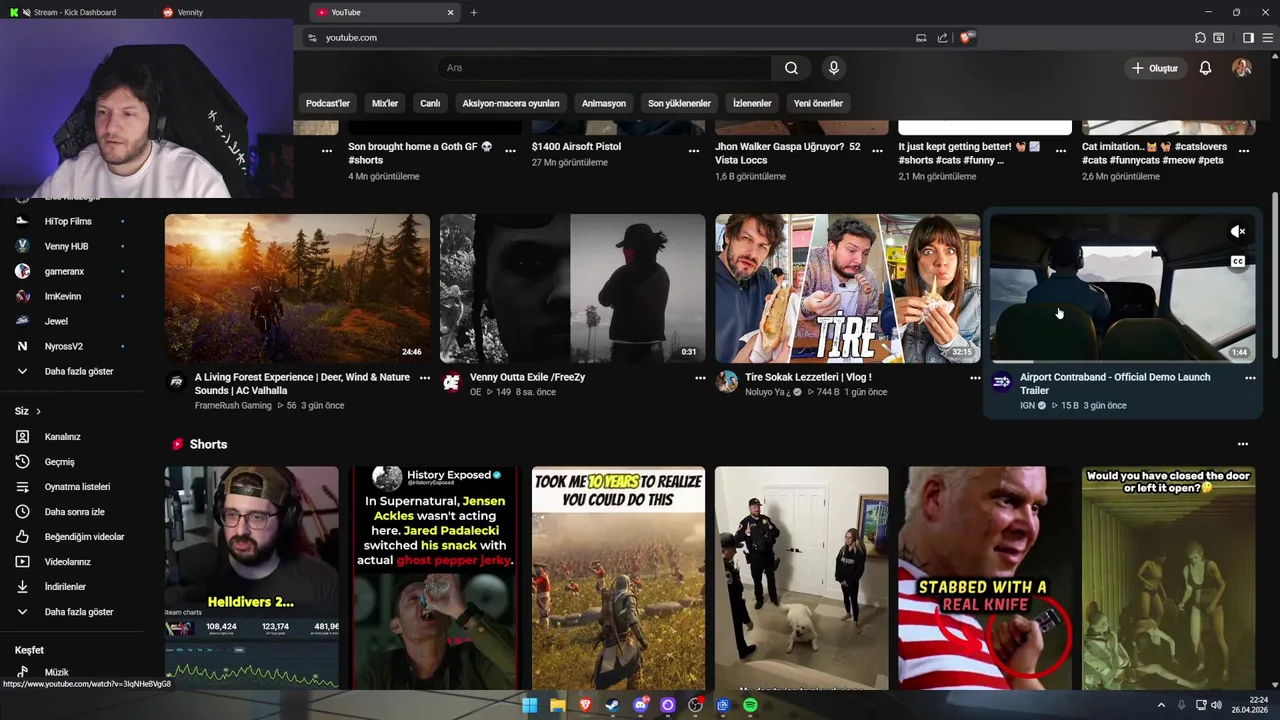Unmute the Airport Contraband preview
Screen dimensions: 1280x720
1238,232
